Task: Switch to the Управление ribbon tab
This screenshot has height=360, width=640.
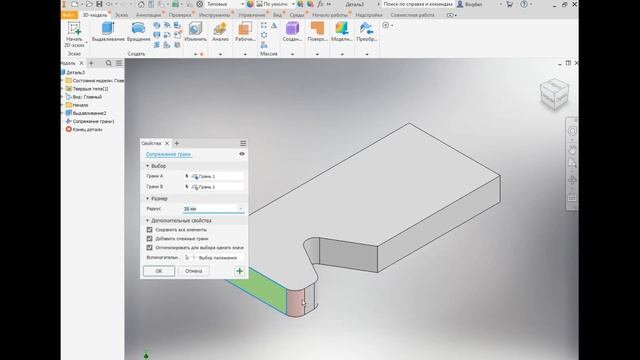Action: click(252, 15)
